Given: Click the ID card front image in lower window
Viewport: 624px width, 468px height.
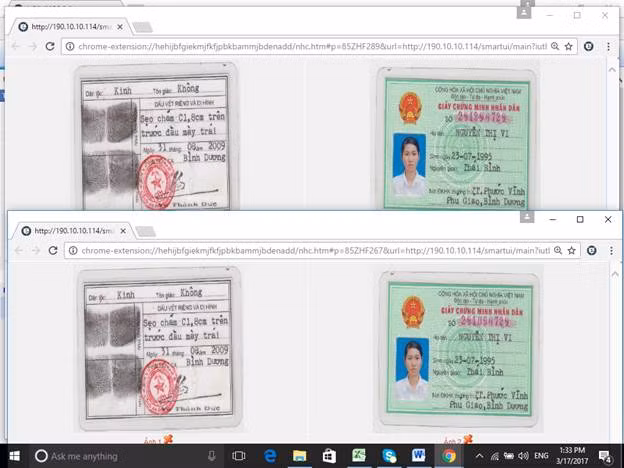Looking at the screenshot, I should (x=460, y=350).
